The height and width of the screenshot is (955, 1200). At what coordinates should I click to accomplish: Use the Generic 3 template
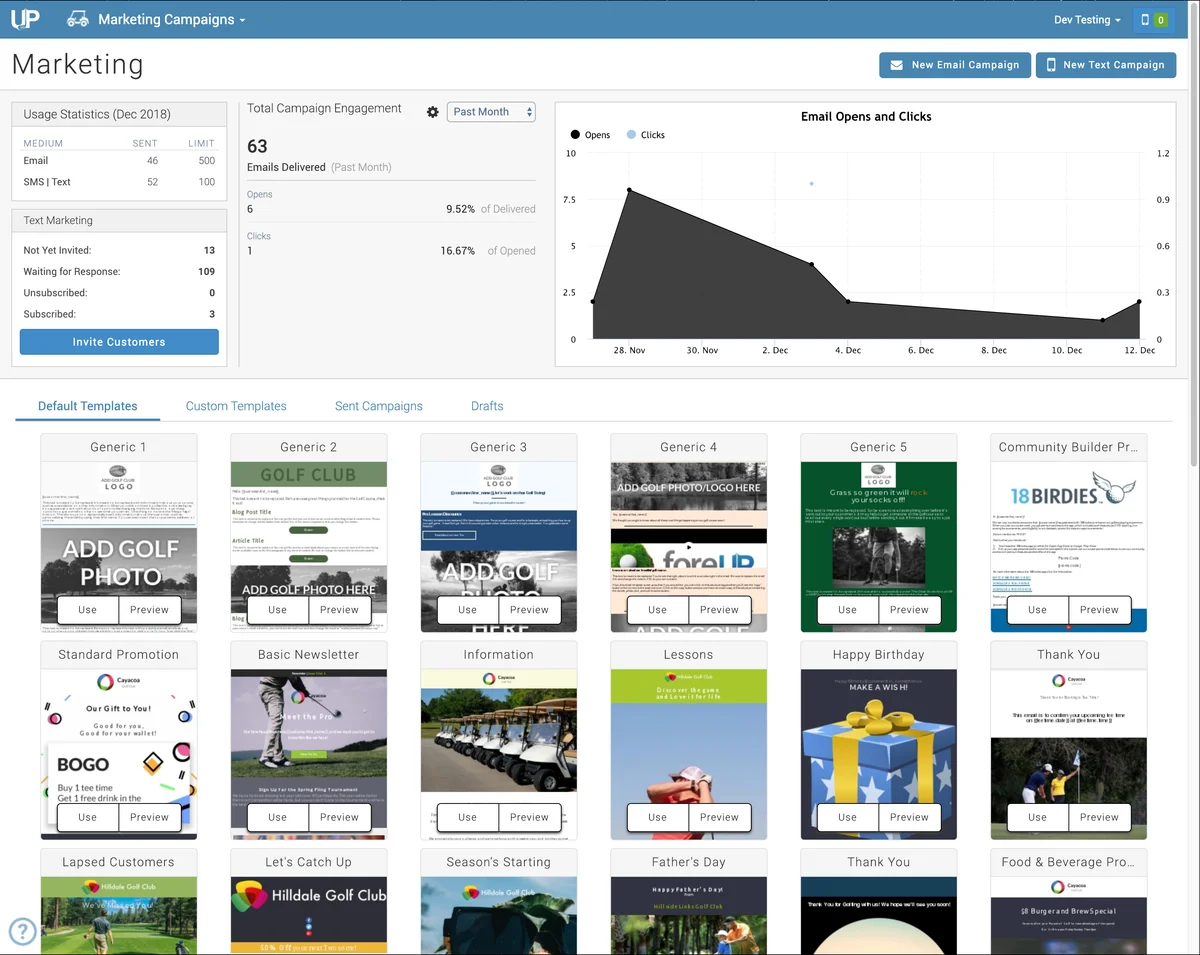point(468,610)
